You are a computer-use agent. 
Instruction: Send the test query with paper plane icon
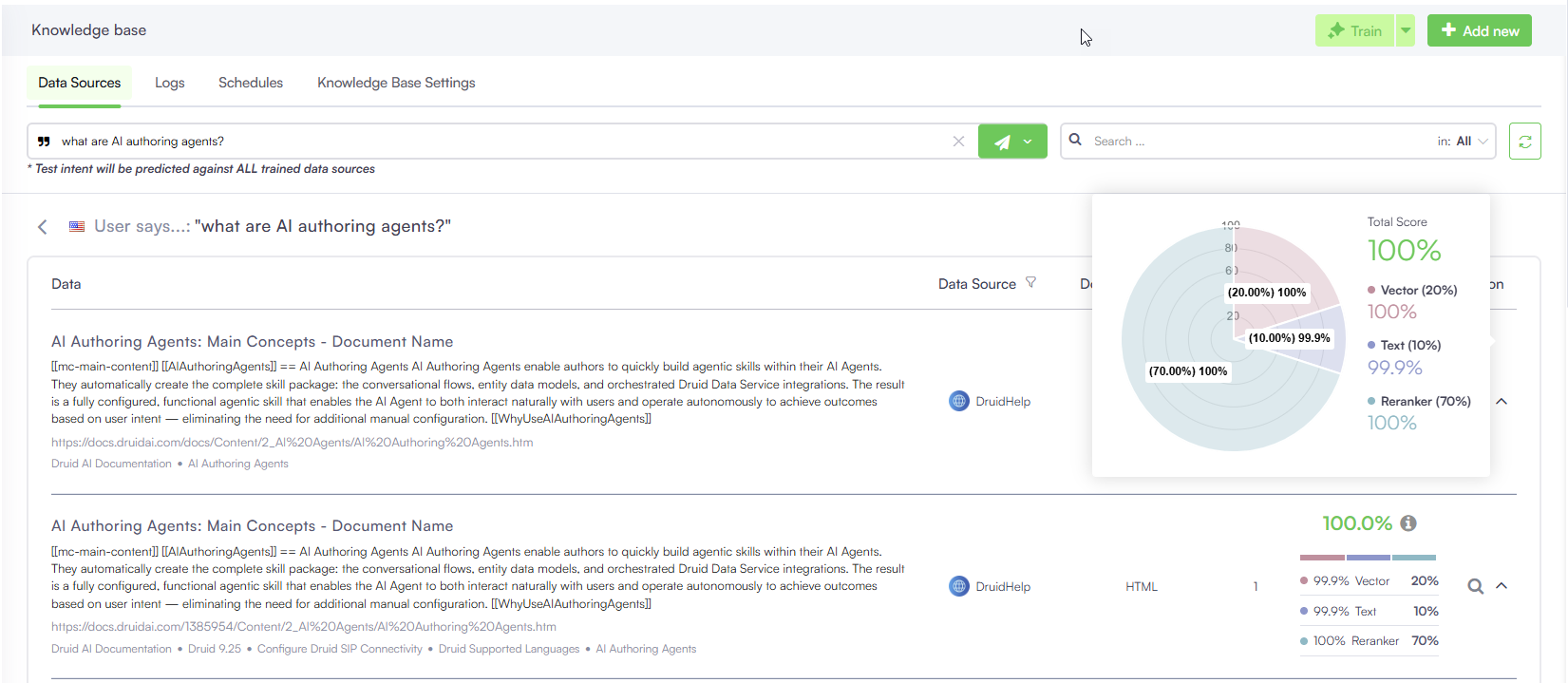[x=1002, y=142]
